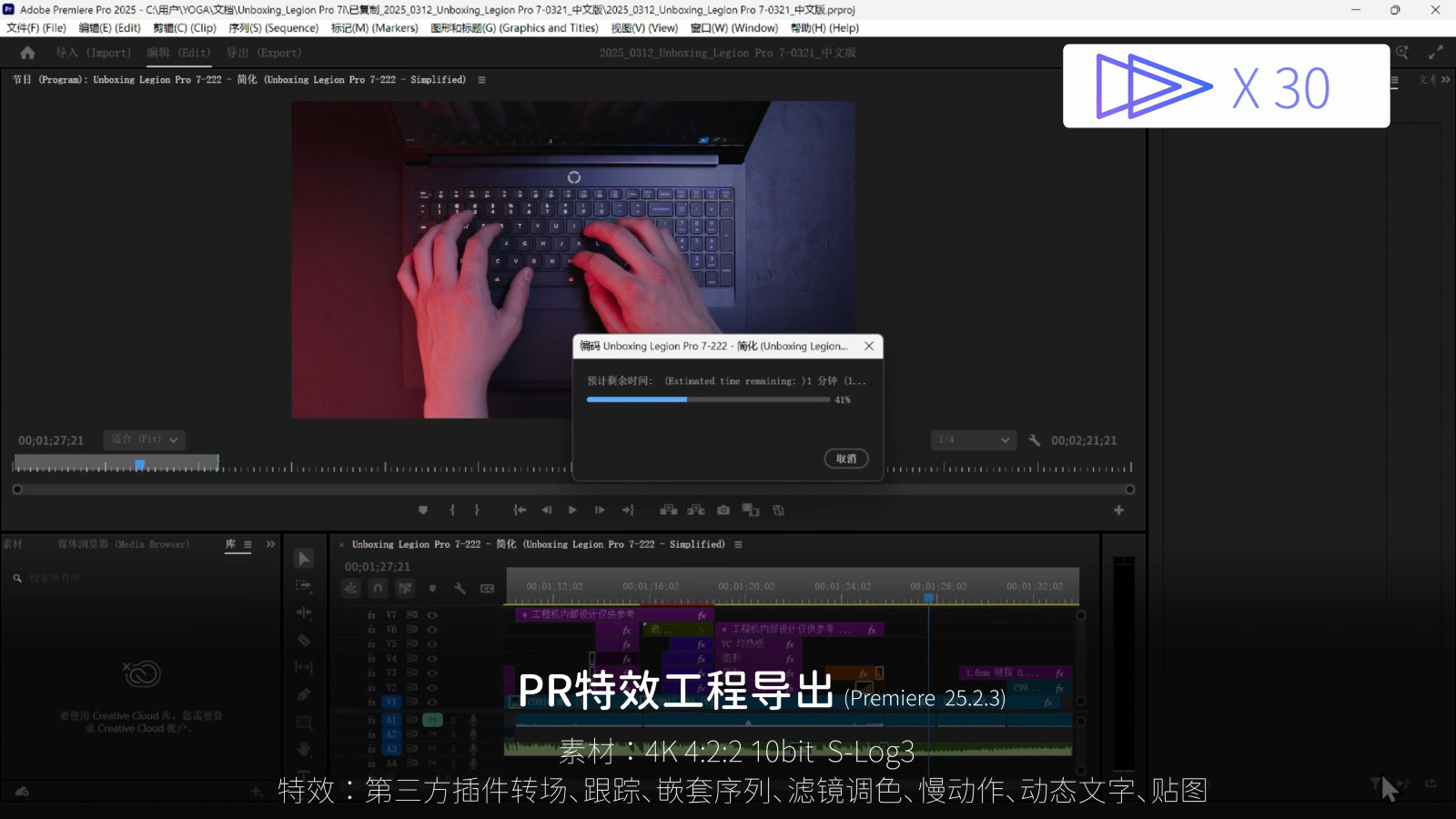Toggle lock on V7 track
Image resolution: width=1456 pixels, height=819 pixels.
371,615
